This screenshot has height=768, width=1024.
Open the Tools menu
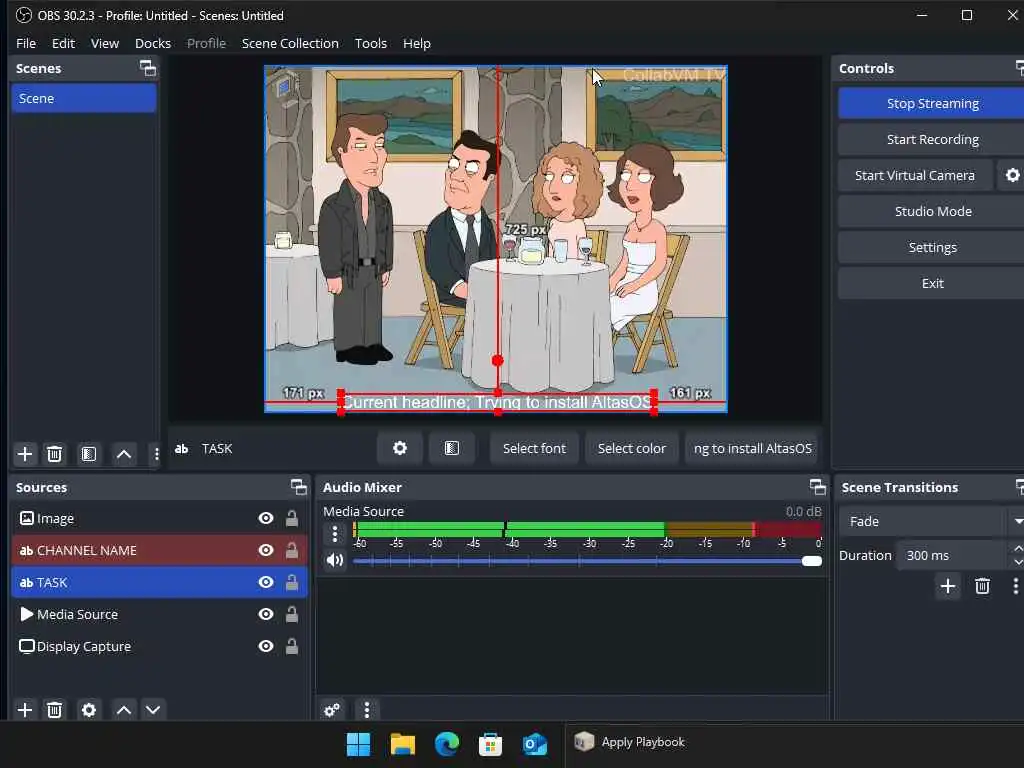[x=370, y=43]
